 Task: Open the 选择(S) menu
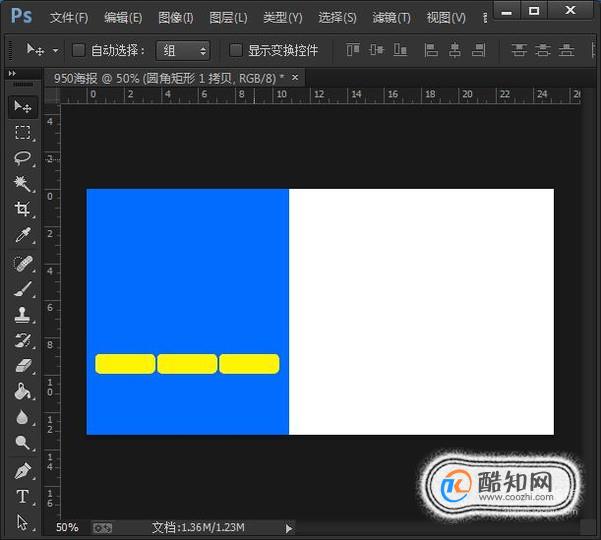(337, 18)
